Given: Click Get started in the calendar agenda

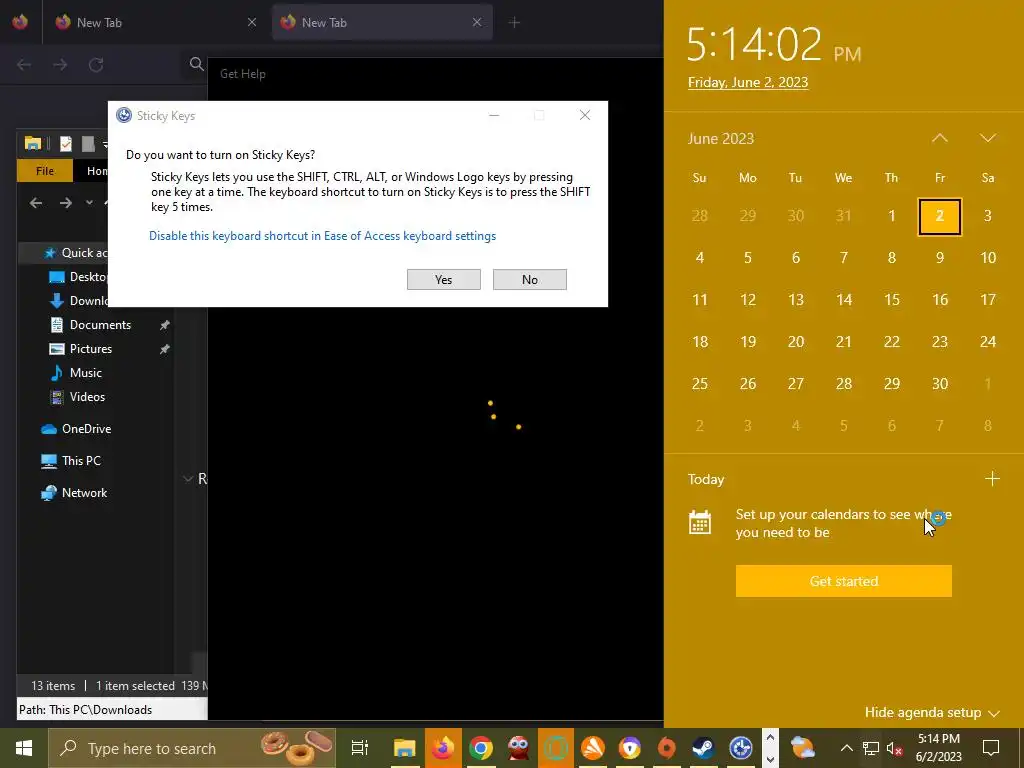Looking at the screenshot, I should tap(844, 581).
